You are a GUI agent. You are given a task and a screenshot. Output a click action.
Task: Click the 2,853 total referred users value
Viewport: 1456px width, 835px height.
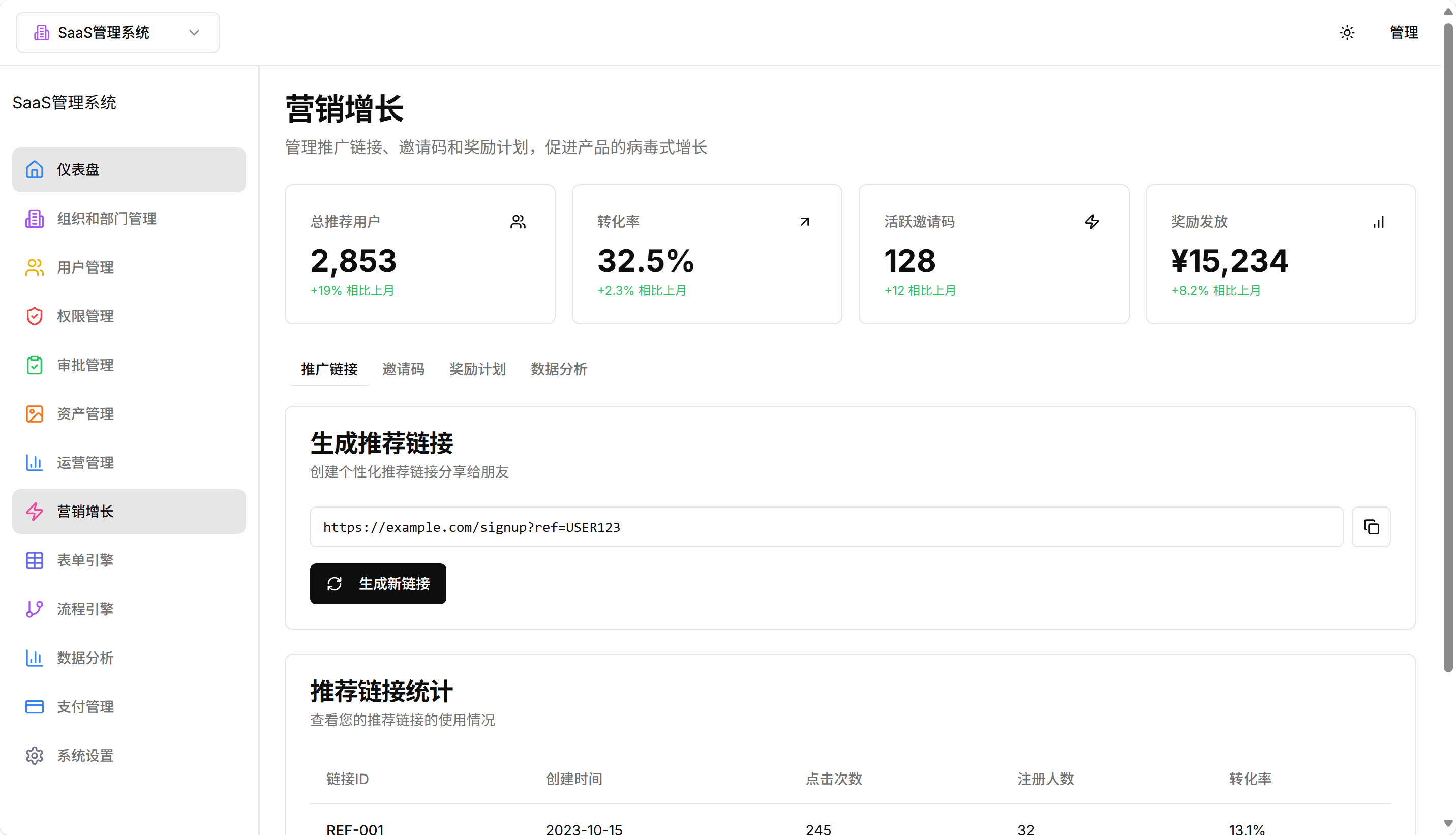(x=353, y=260)
